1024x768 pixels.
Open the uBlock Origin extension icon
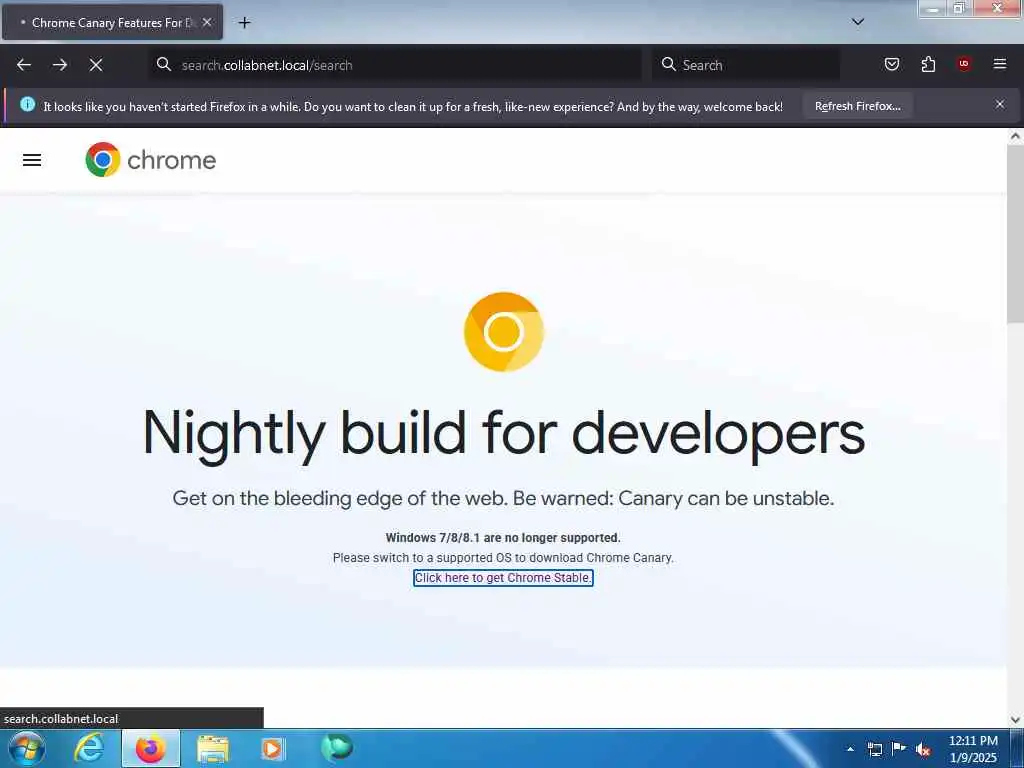click(964, 64)
